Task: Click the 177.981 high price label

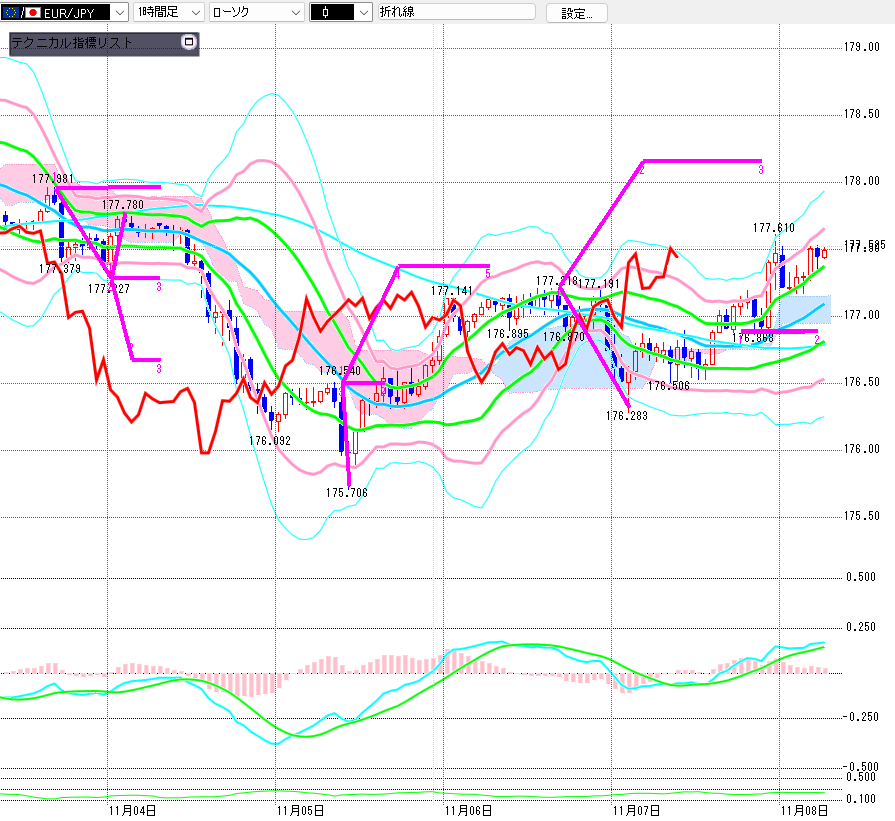Action: (52, 179)
